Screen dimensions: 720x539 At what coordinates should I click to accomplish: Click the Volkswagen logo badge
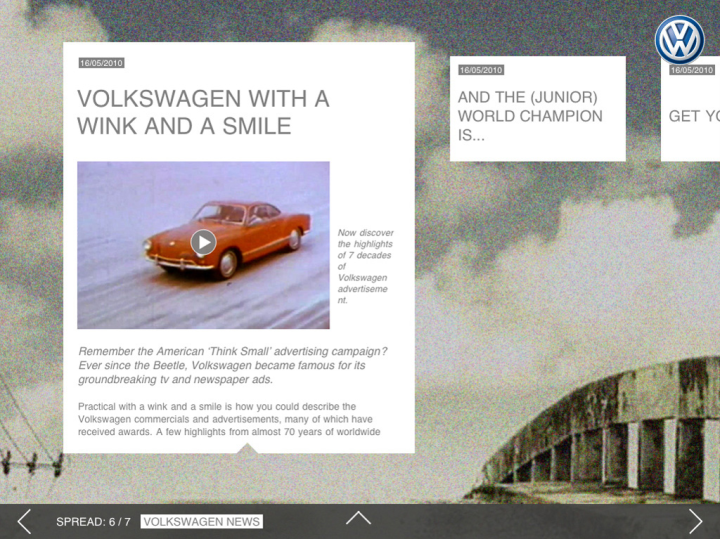tap(680, 40)
